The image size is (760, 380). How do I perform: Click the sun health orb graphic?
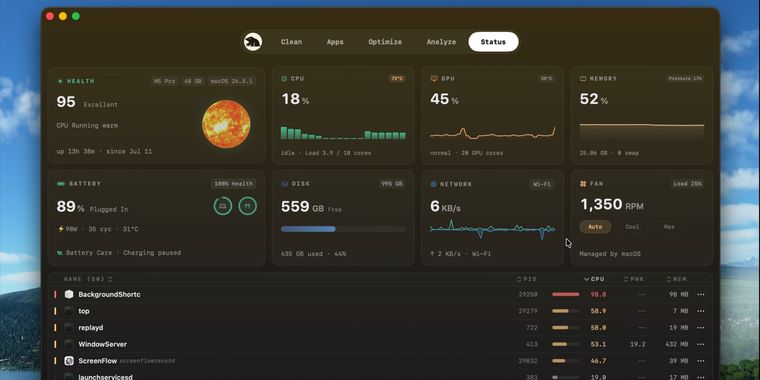226,124
